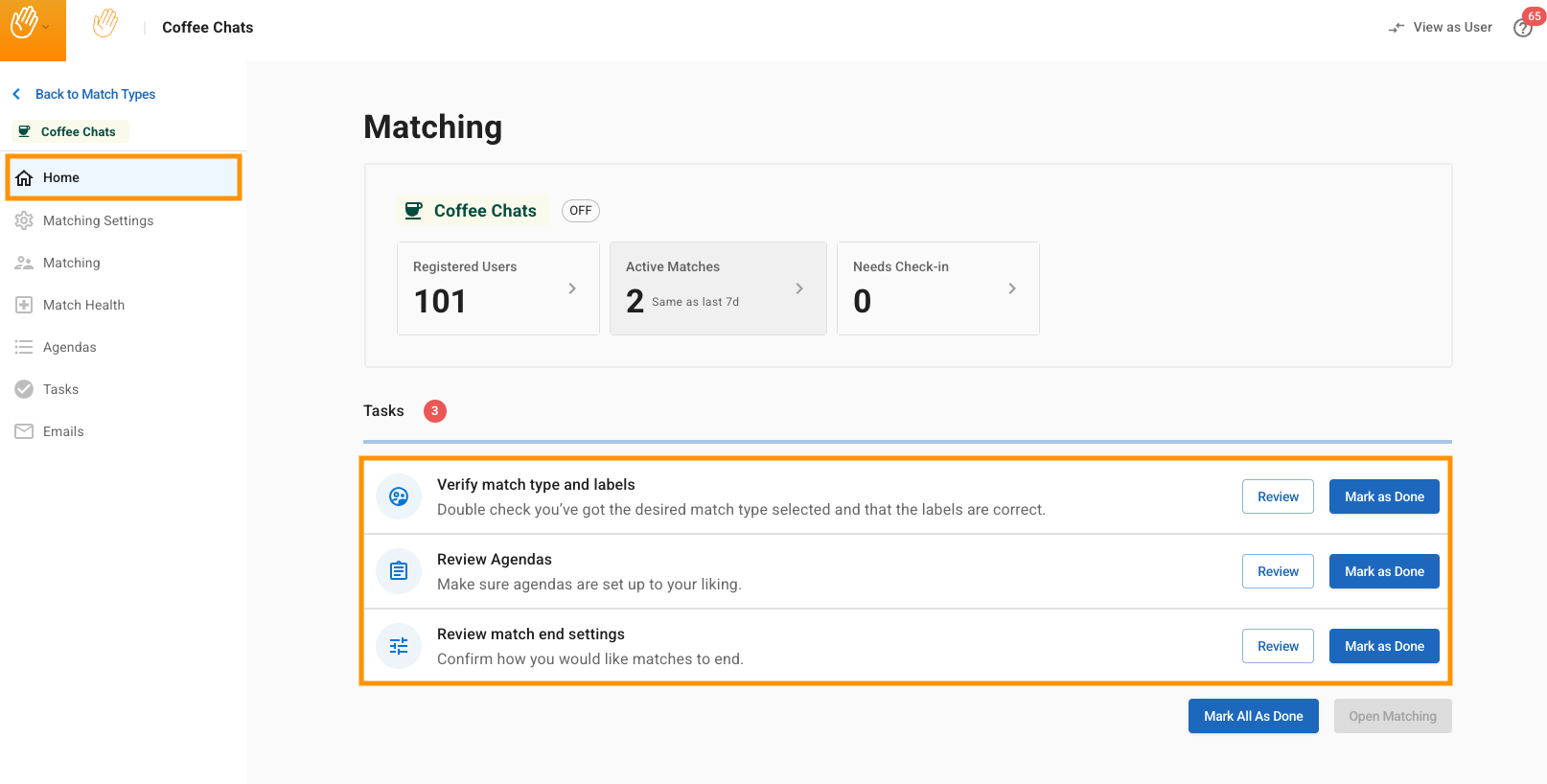Click the Match Health plus icon
The height and width of the screenshot is (784, 1547).
(x=24, y=305)
